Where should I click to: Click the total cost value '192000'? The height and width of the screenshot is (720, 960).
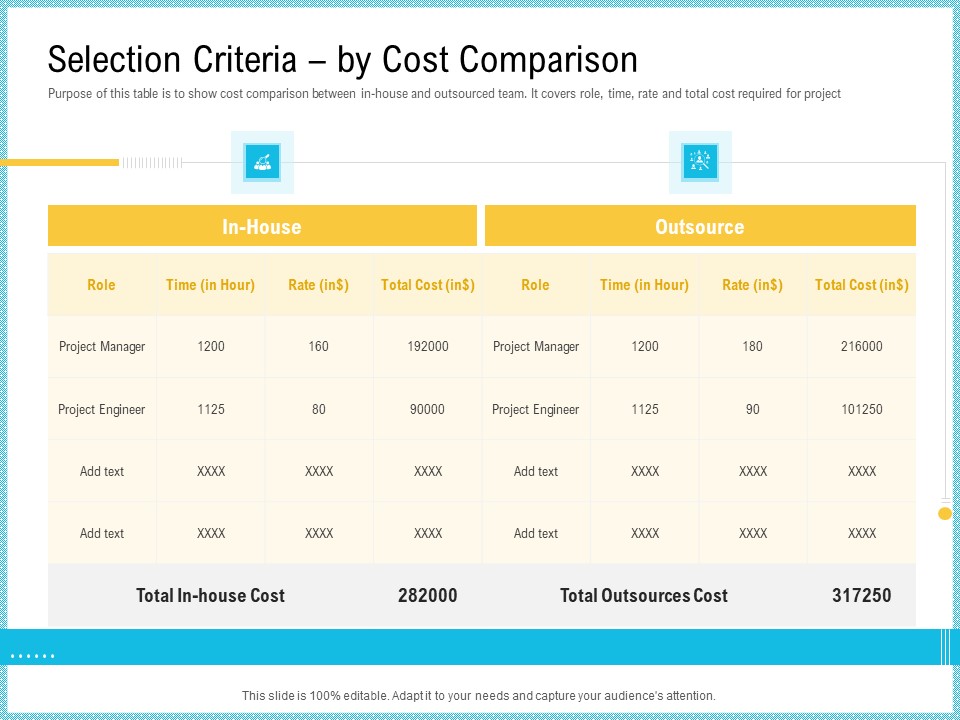[x=428, y=347]
